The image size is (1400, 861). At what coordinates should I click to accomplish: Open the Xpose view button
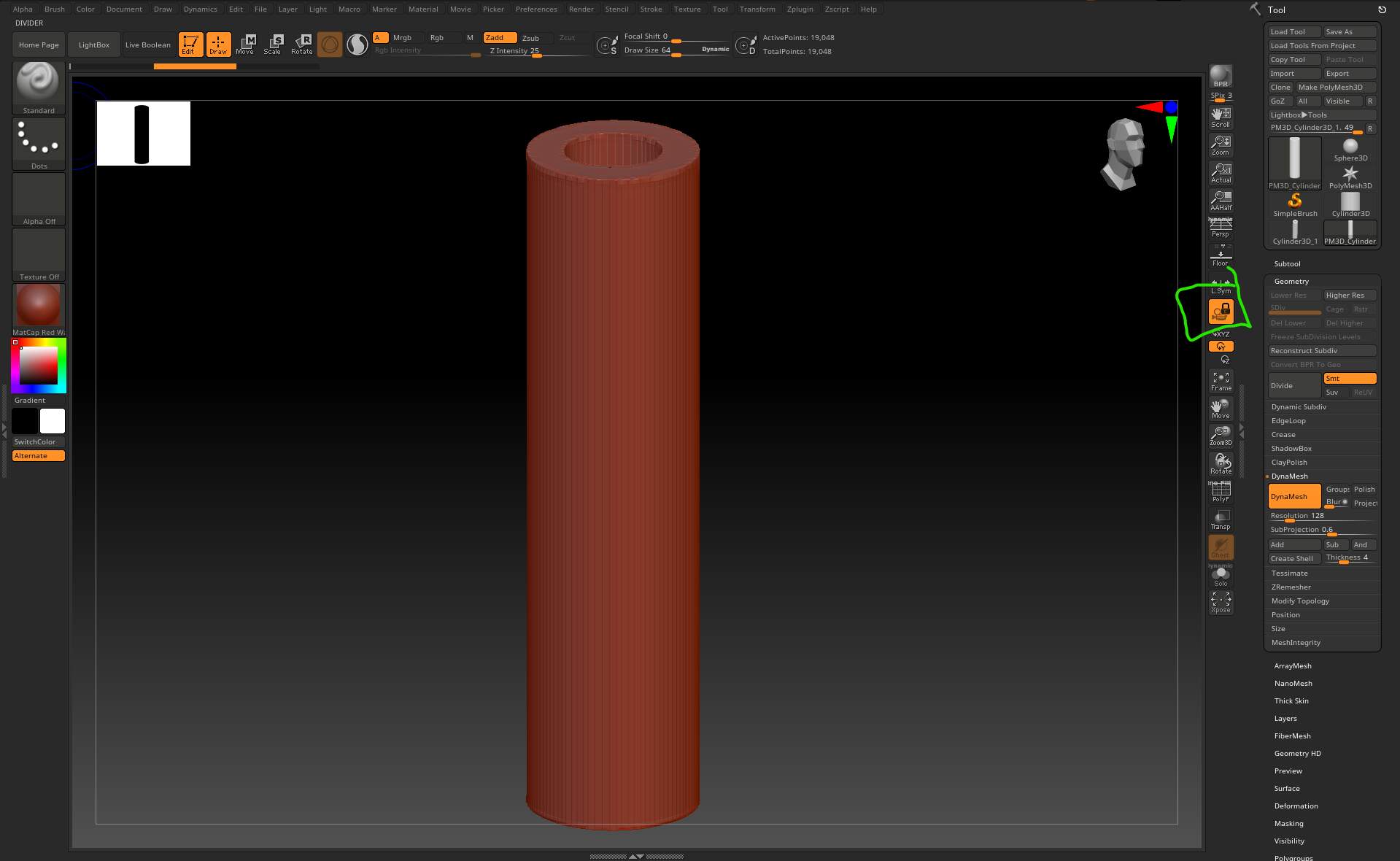point(1221,602)
